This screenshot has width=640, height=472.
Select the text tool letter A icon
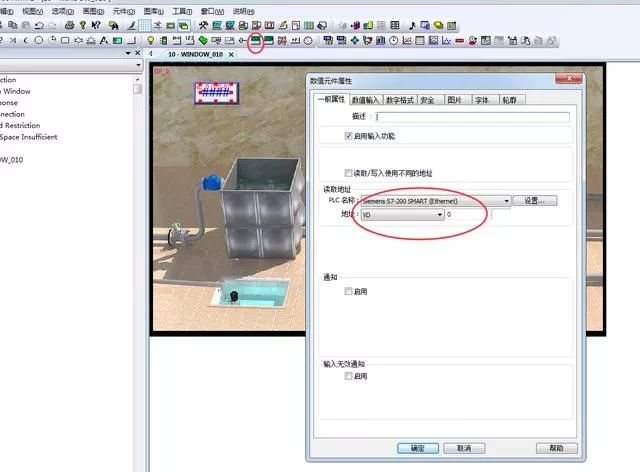click(104, 40)
